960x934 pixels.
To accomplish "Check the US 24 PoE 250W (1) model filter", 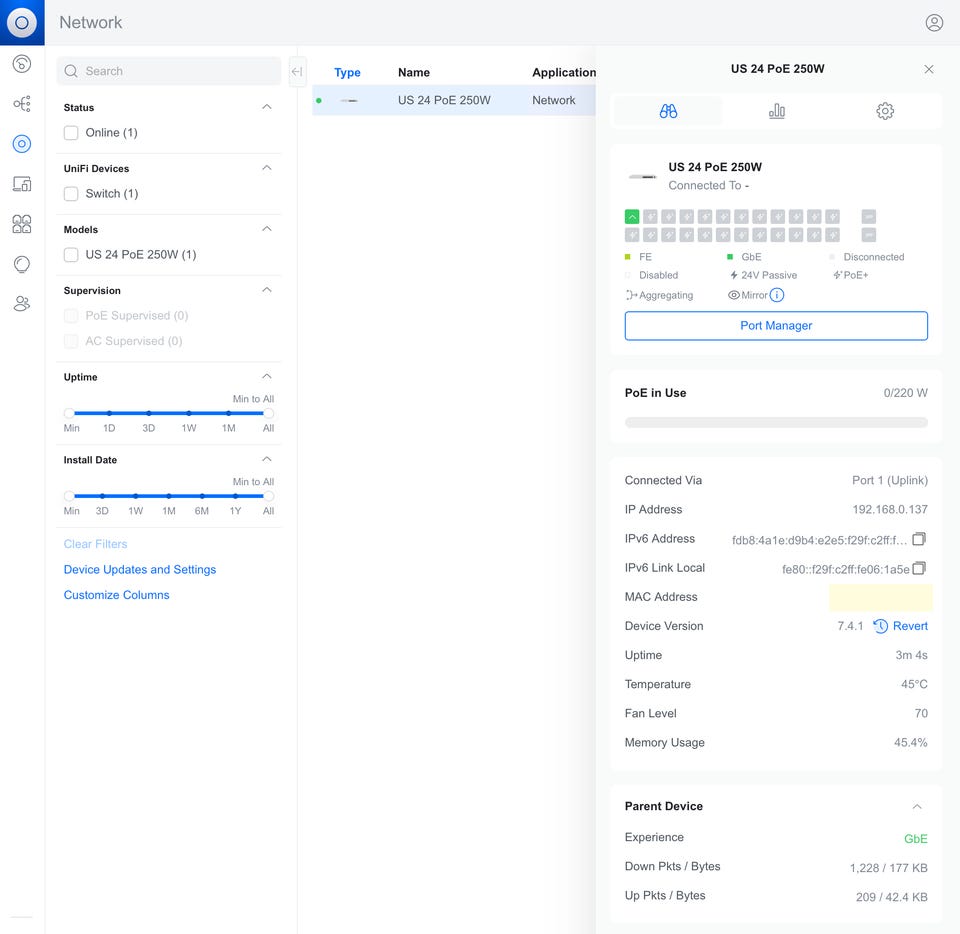I will tap(71, 255).
